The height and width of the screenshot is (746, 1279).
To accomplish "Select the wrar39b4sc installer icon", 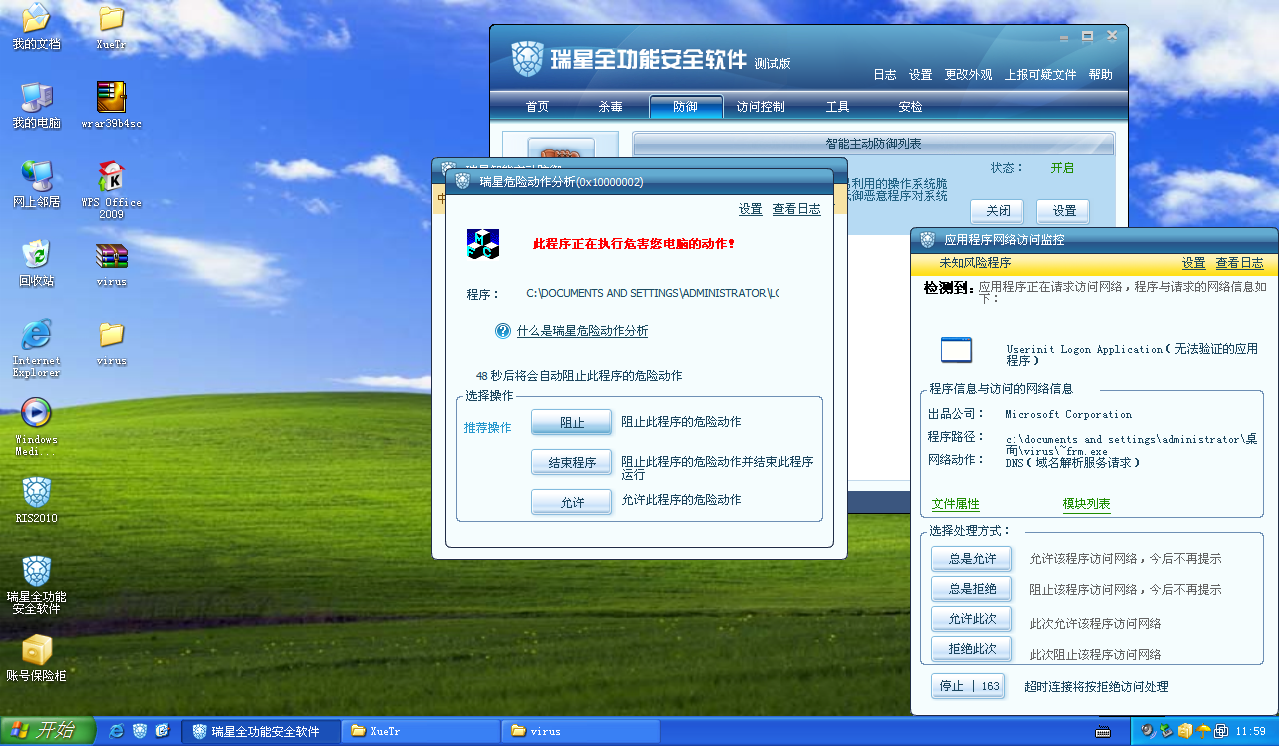I will click(x=111, y=106).
